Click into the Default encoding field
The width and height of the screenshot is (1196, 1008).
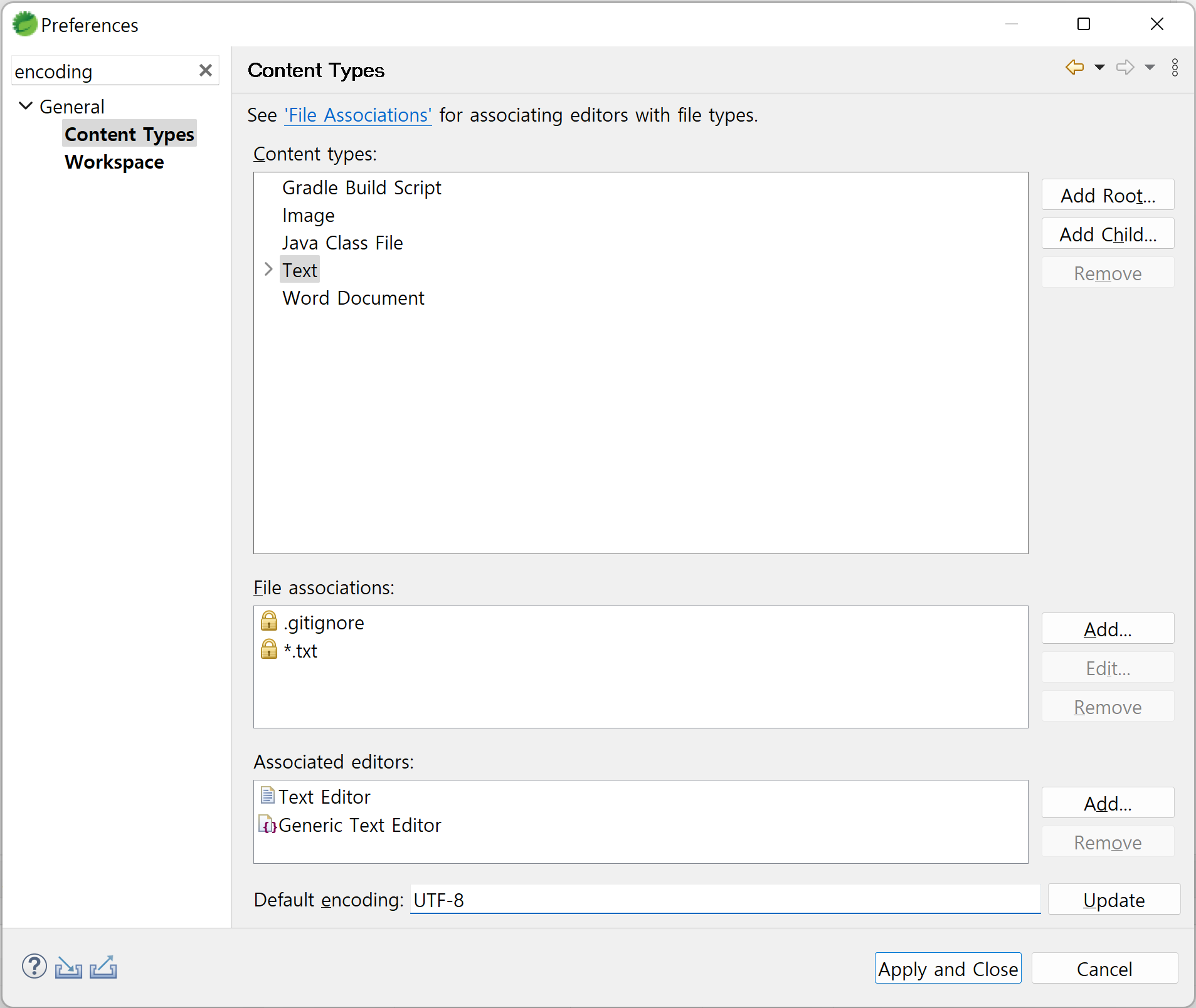point(725,900)
